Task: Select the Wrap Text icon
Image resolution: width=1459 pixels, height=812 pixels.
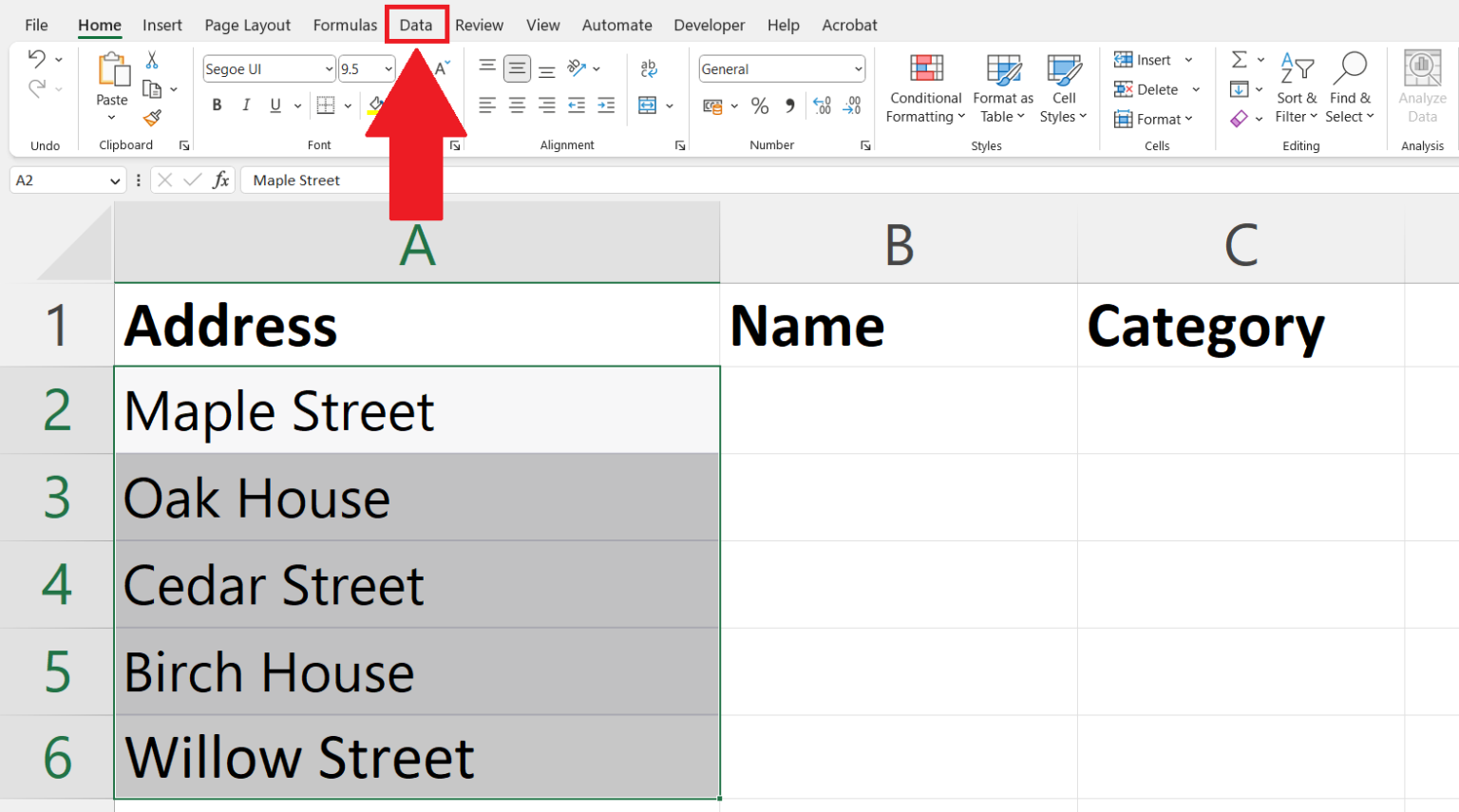Action: coord(649,67)
